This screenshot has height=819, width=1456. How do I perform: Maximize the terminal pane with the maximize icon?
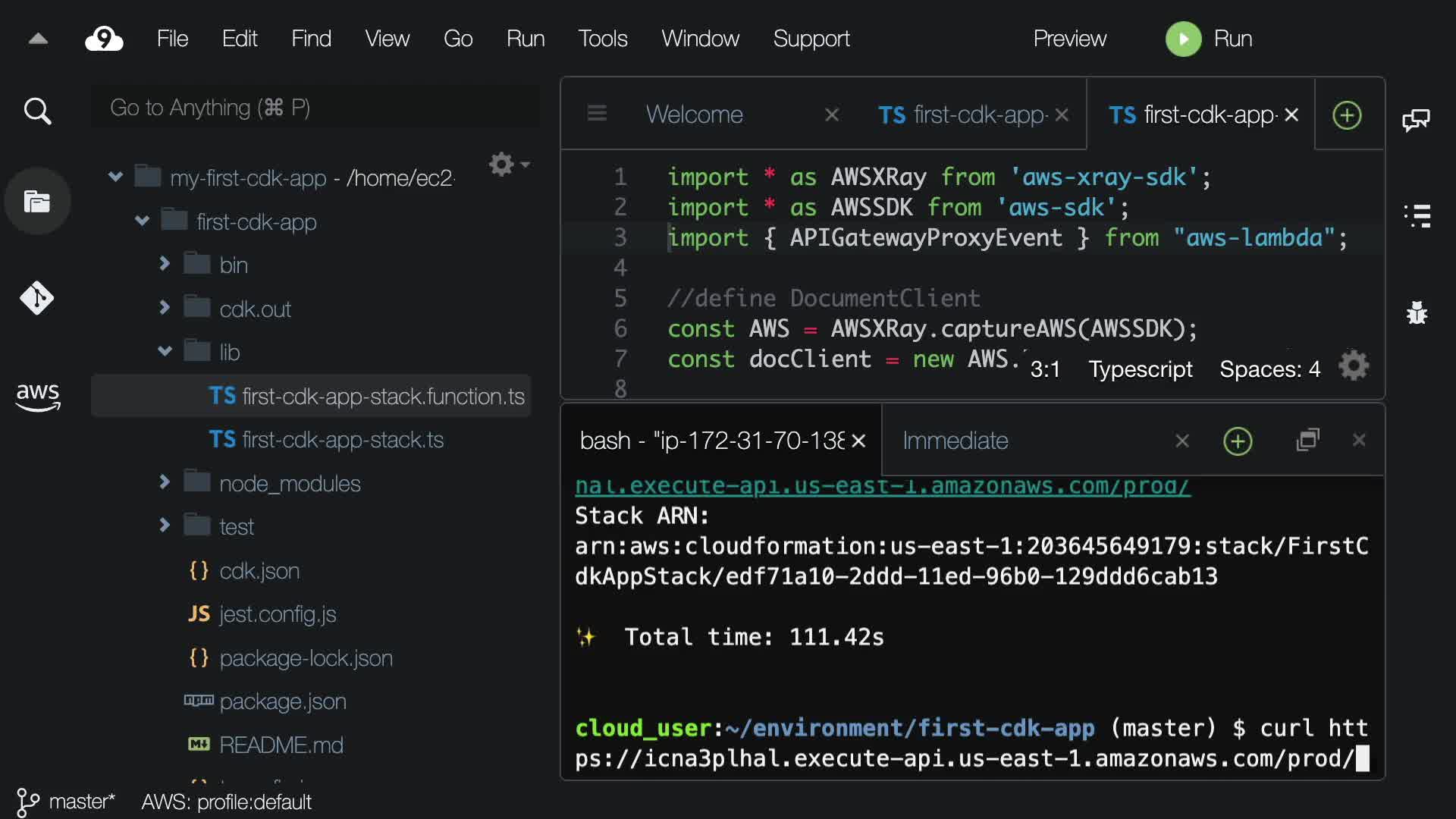pos(1308,440)
